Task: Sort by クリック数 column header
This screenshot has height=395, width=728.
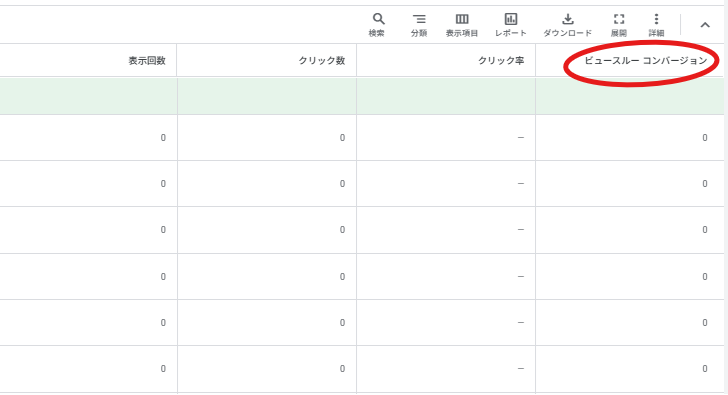Action: [322, 61]
